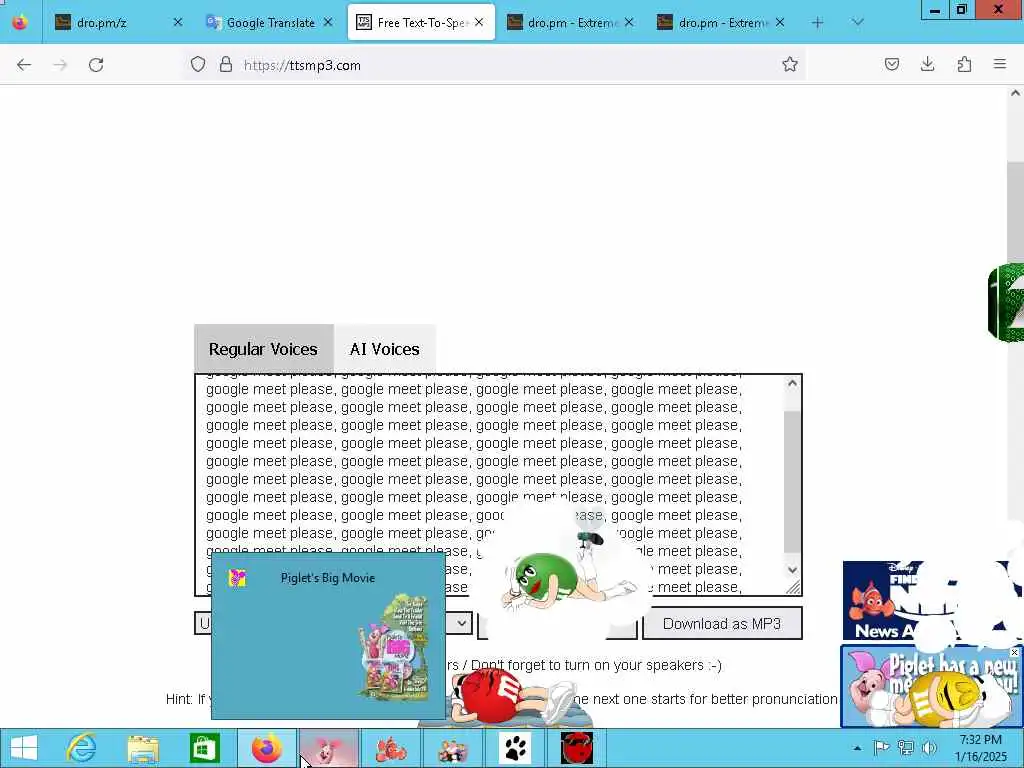Open the Nemo clownfish taskbar app
This screenshot has height=768, width=1024.
click(x=391, y=748)
